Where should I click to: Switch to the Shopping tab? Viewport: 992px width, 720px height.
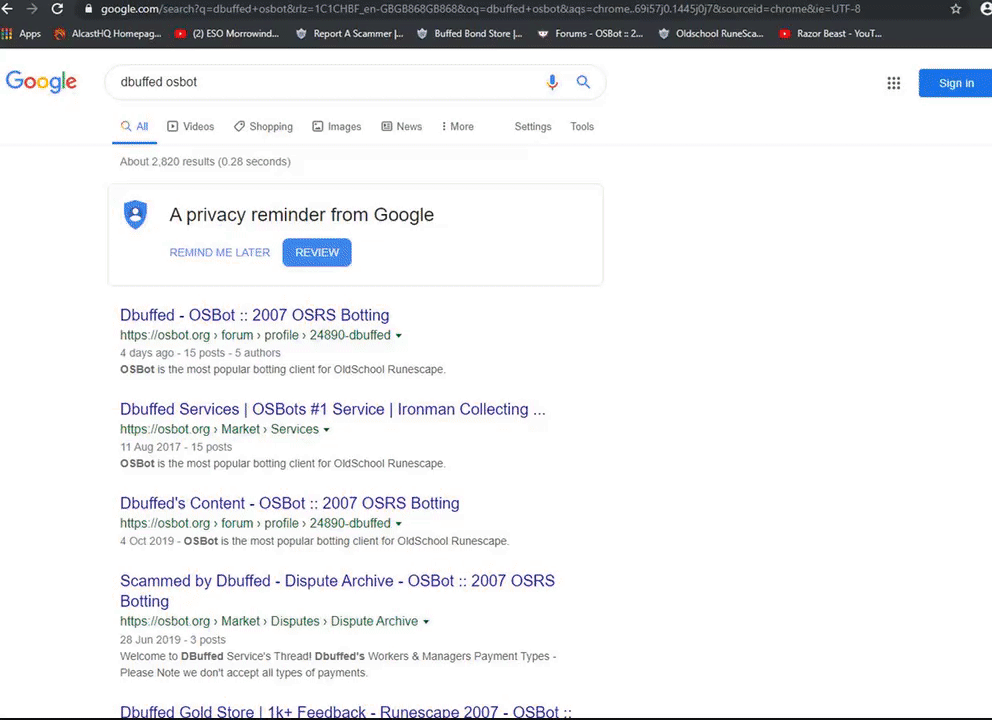pyautogui.click(x=263, y=127)
